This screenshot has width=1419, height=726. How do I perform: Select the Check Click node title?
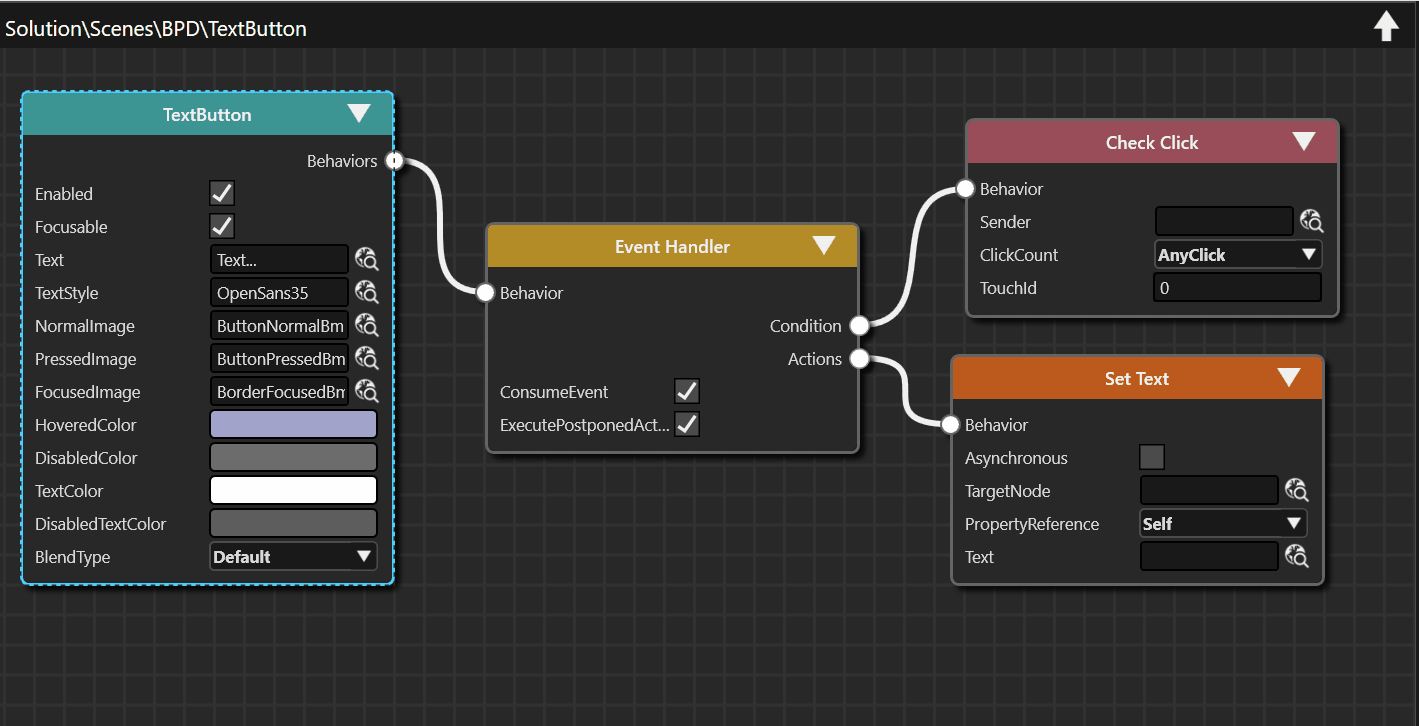coord(1152,143)
